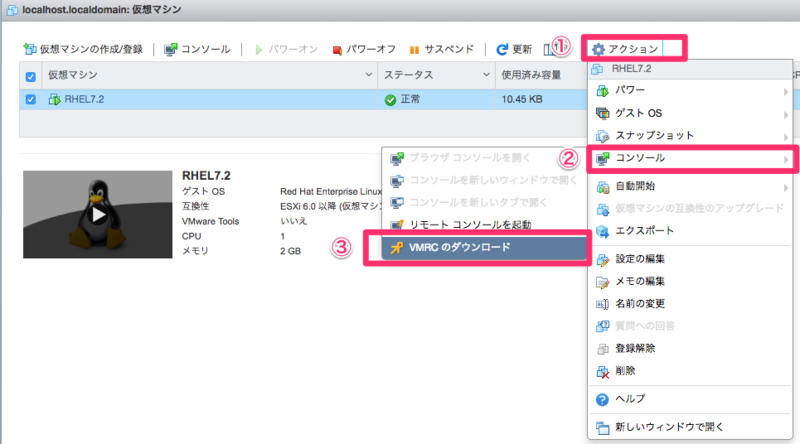Choose 名前の変更 menu entry
This screenshot has width=800, height=444.
click(690, 304)
